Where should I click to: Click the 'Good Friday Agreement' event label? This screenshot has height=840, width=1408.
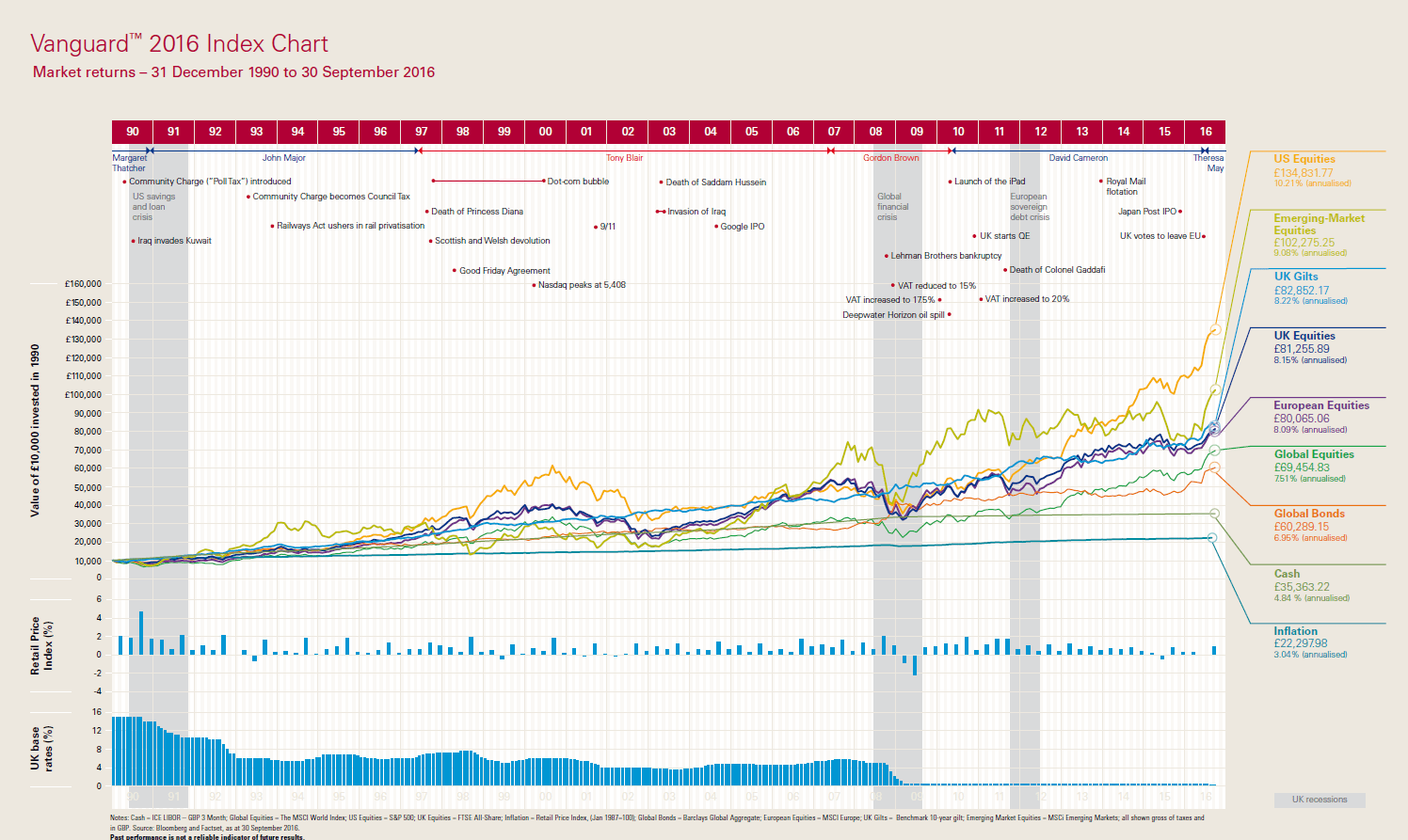click(x=504, y=271)
